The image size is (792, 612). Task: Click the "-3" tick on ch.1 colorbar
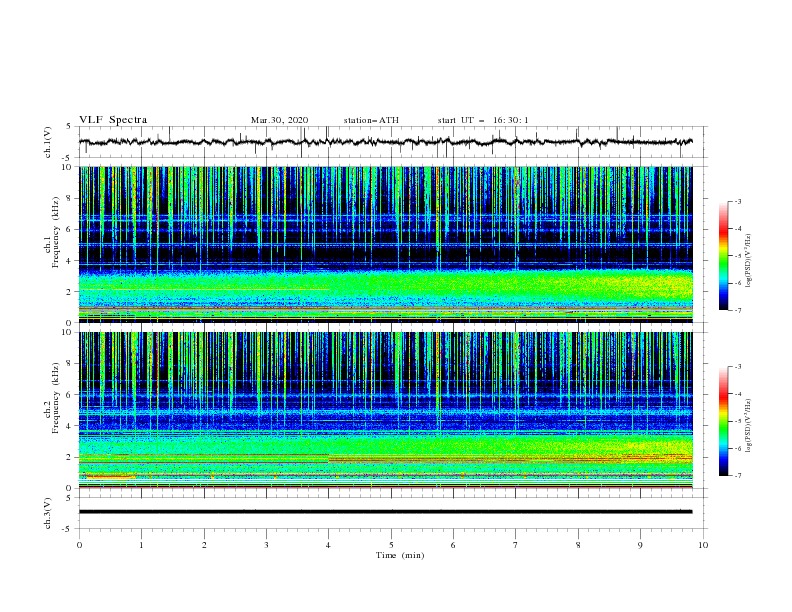point(738,201)
